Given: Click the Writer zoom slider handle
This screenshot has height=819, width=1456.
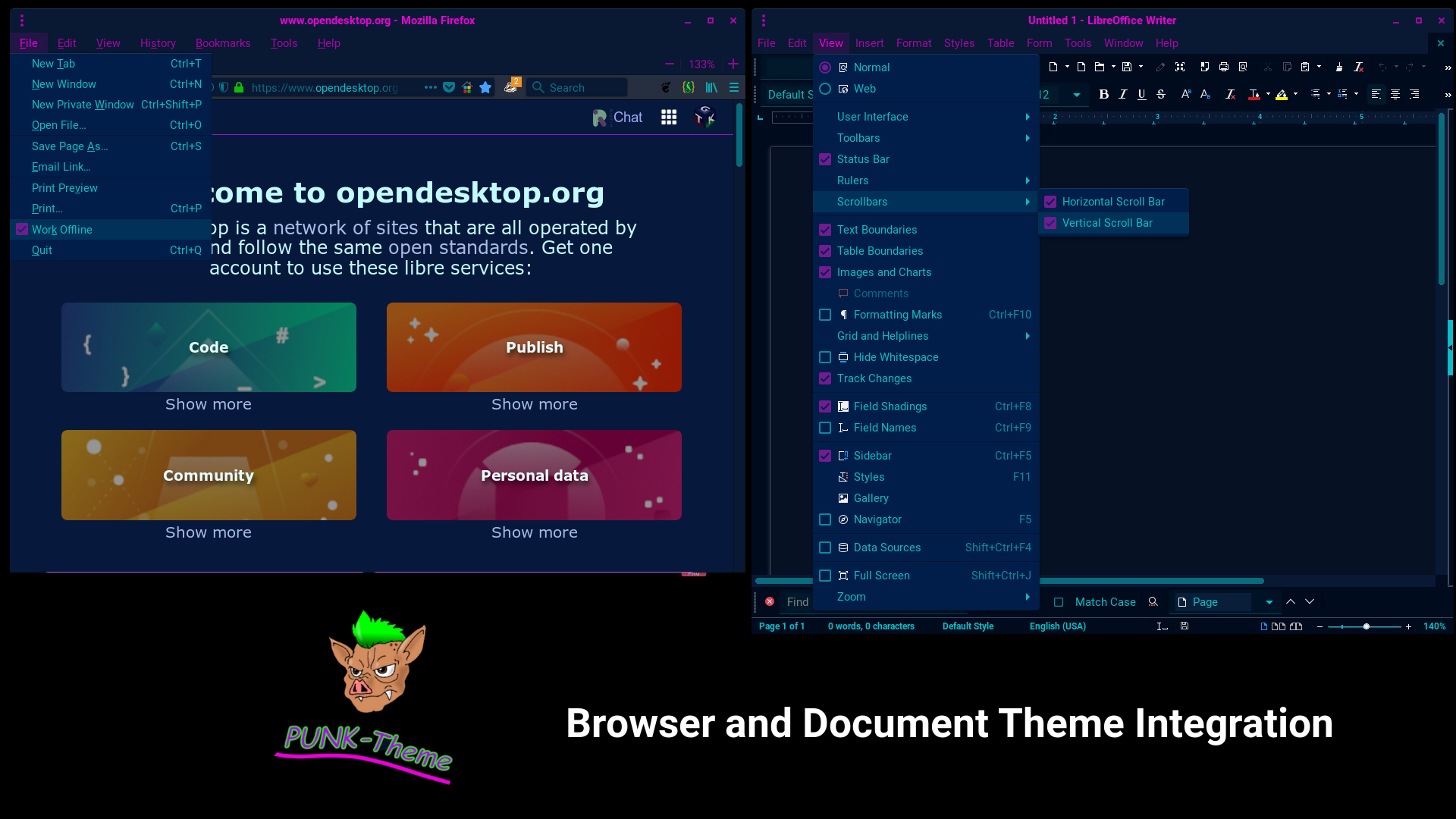Looking at the screenshot, I should 1367,626.
